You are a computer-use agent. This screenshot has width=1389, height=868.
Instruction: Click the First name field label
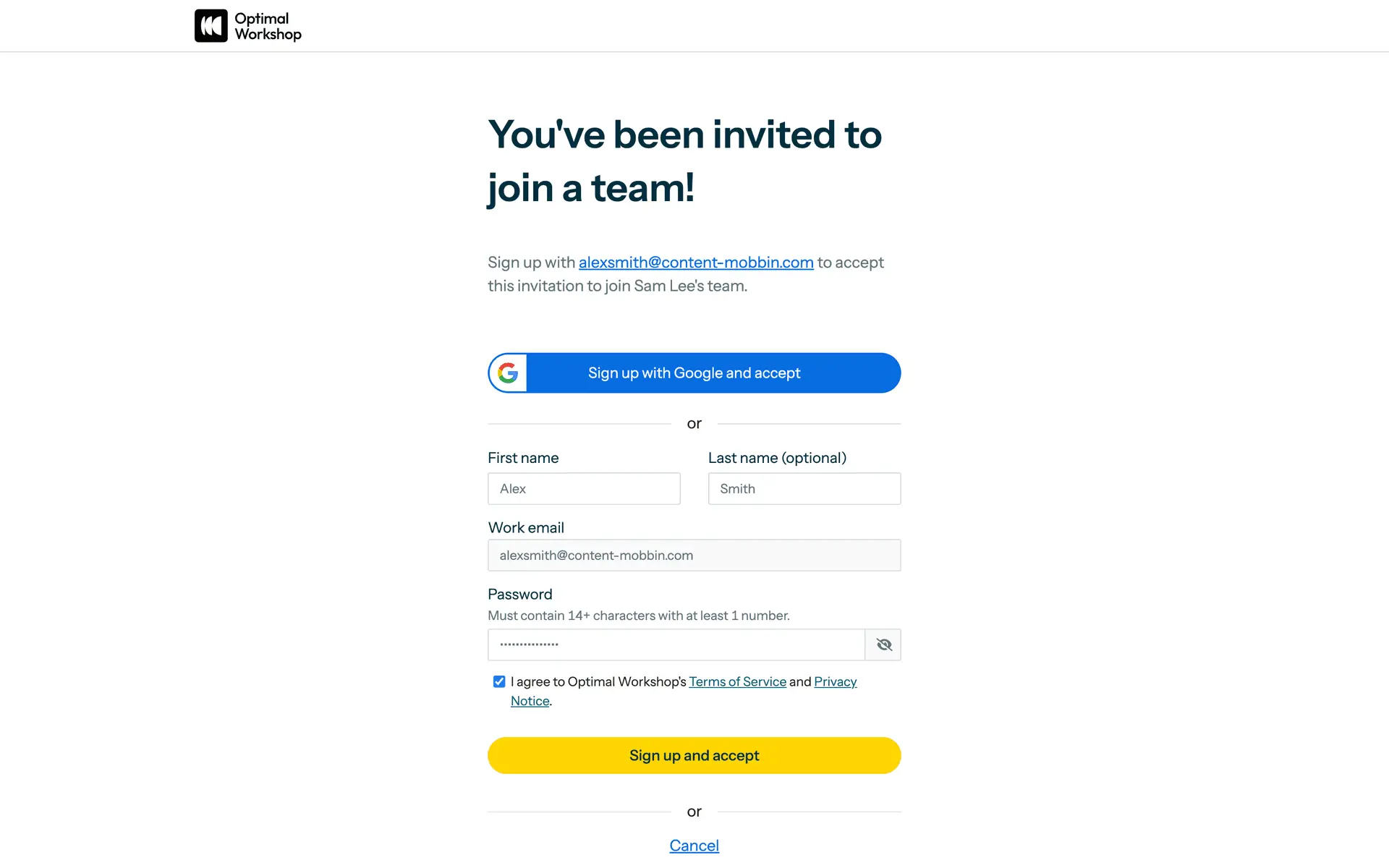click(x=523, y=458)
